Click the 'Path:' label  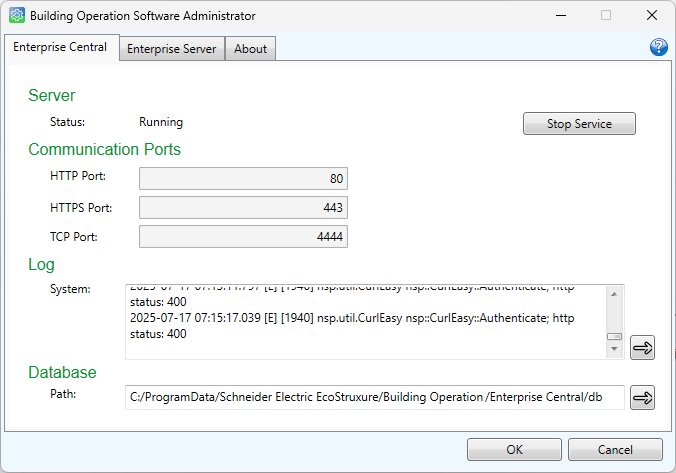coord(63,394)
